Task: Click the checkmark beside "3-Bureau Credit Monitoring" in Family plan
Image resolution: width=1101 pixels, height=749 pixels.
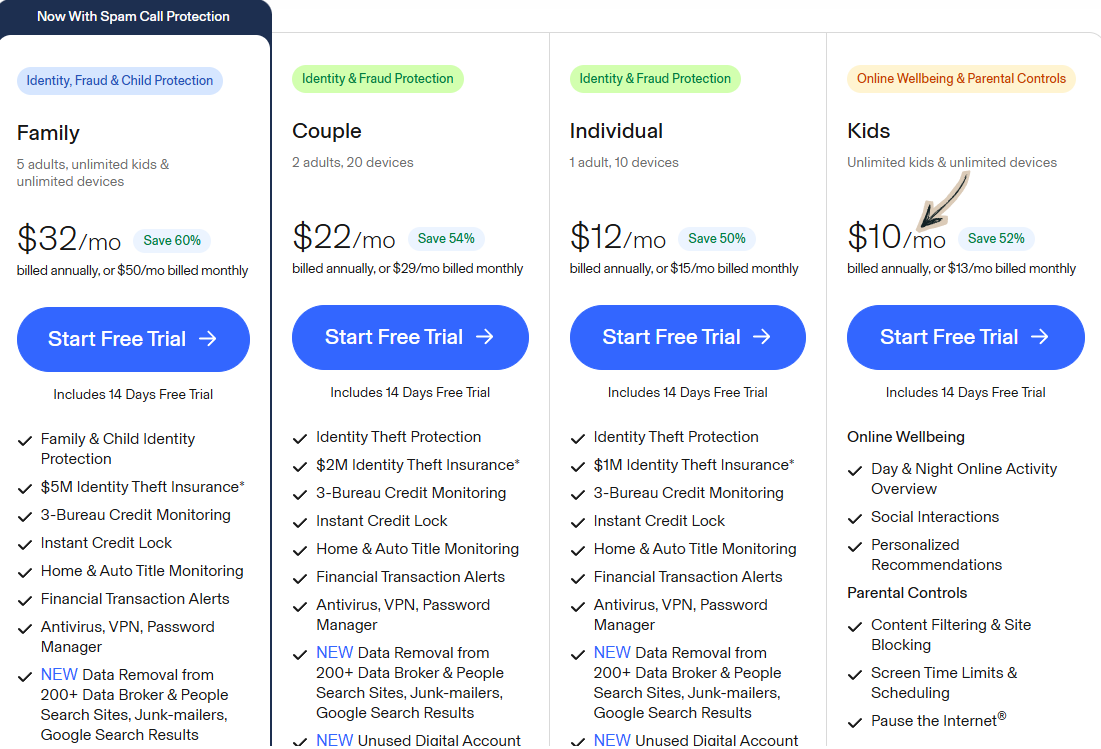Action: click(x=24, y=514)
